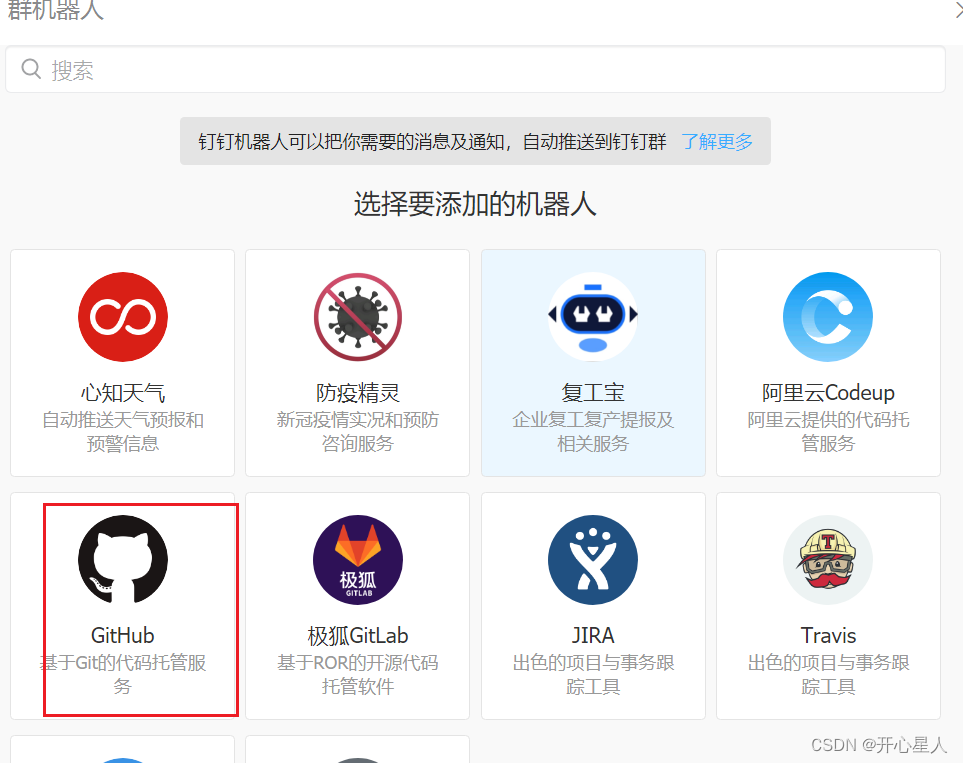Image resolution: width=963 pixels, height=763 pixels.
Task: Click the 极狐GitLab robot name
Action: pos(358,635)
